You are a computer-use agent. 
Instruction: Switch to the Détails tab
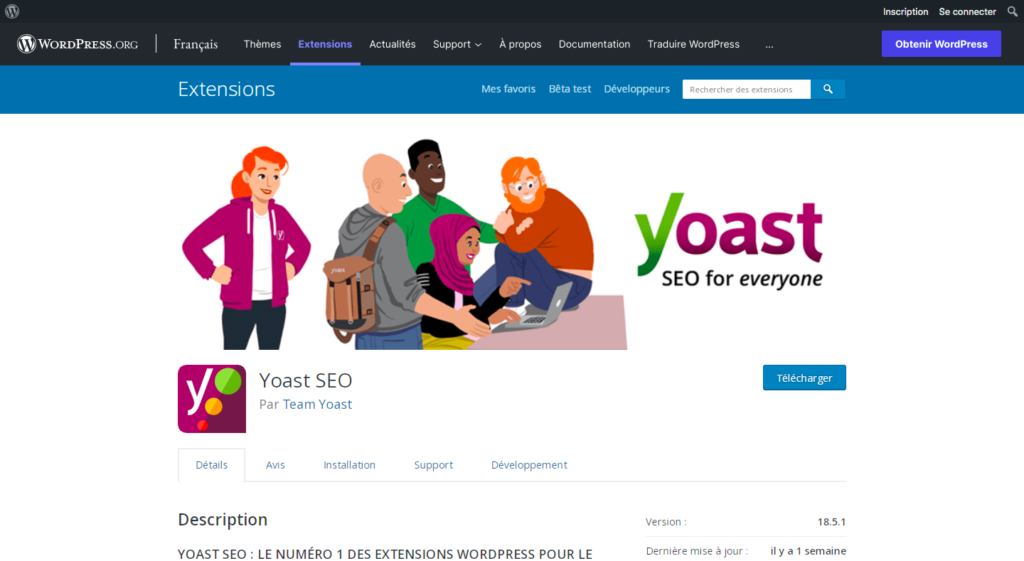212,465
